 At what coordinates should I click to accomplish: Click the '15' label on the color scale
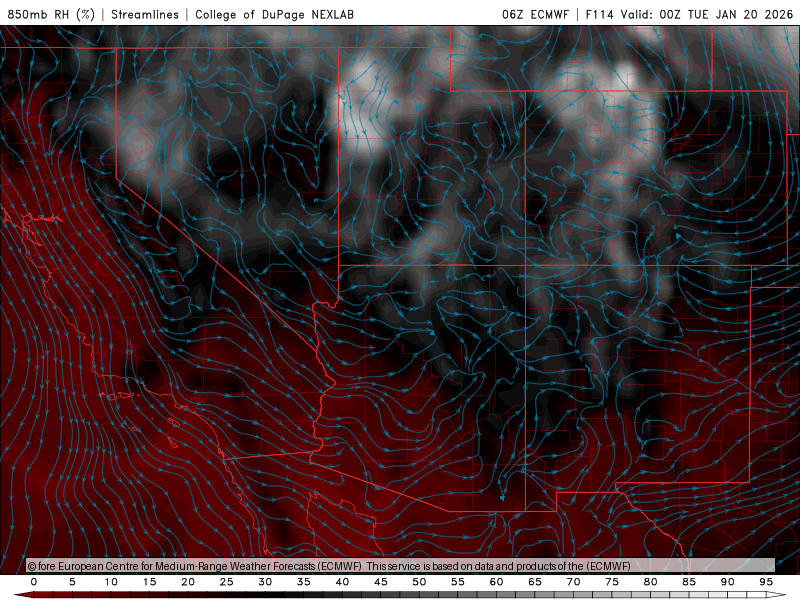149,582
